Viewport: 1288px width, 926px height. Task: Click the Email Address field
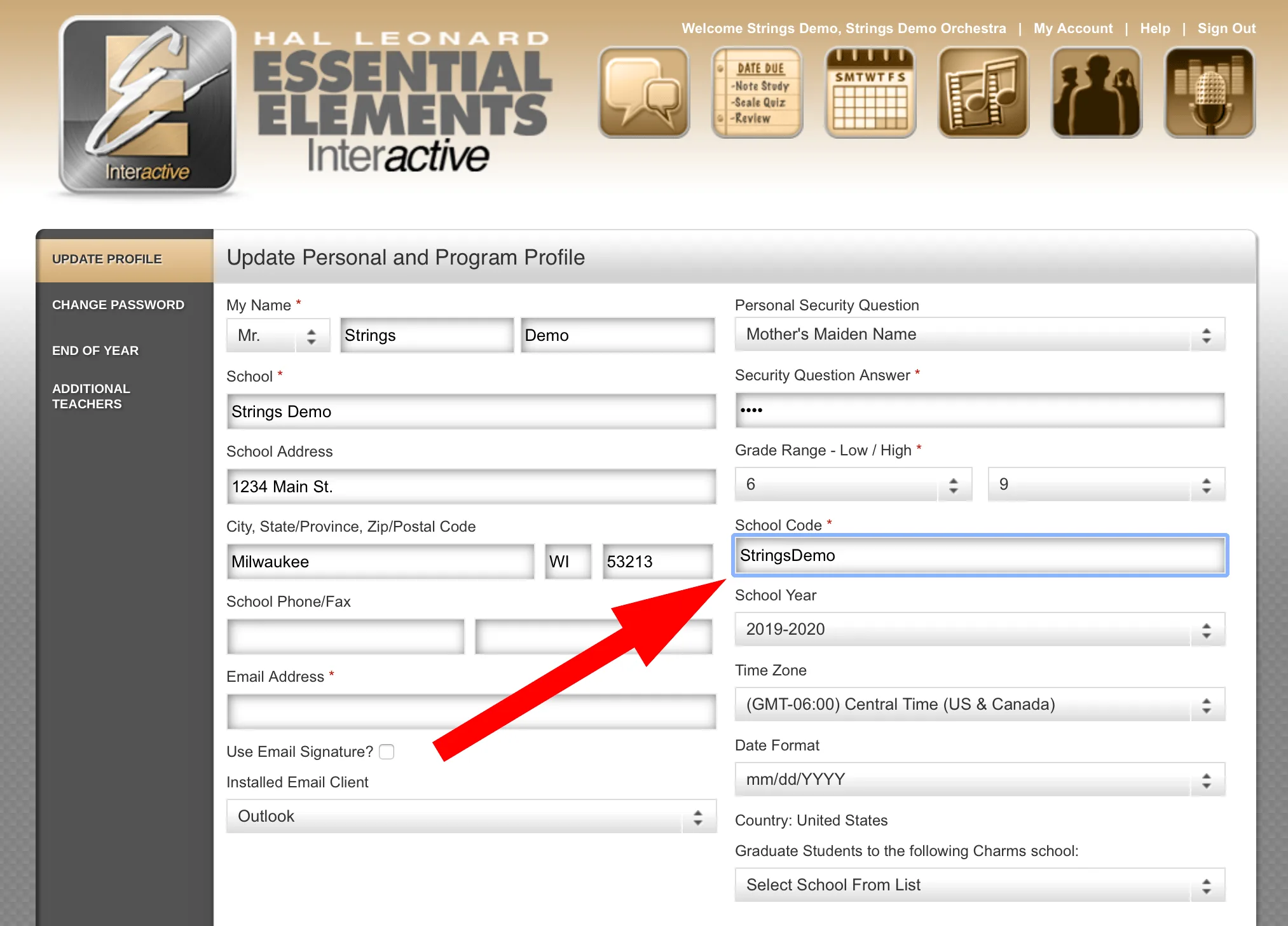click(471, 712)
